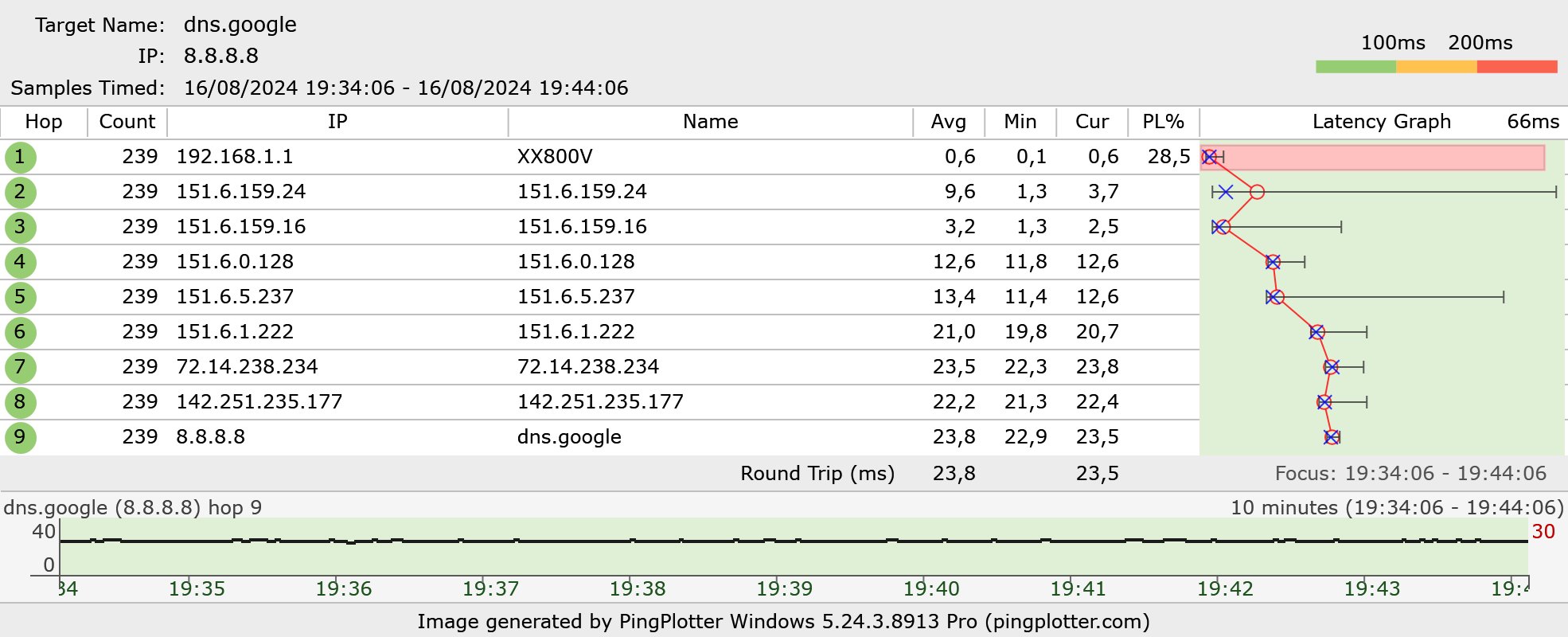1568x637 pixels.
Task: Click the red 200ms legend color bar
Action: coord(1516,67)
